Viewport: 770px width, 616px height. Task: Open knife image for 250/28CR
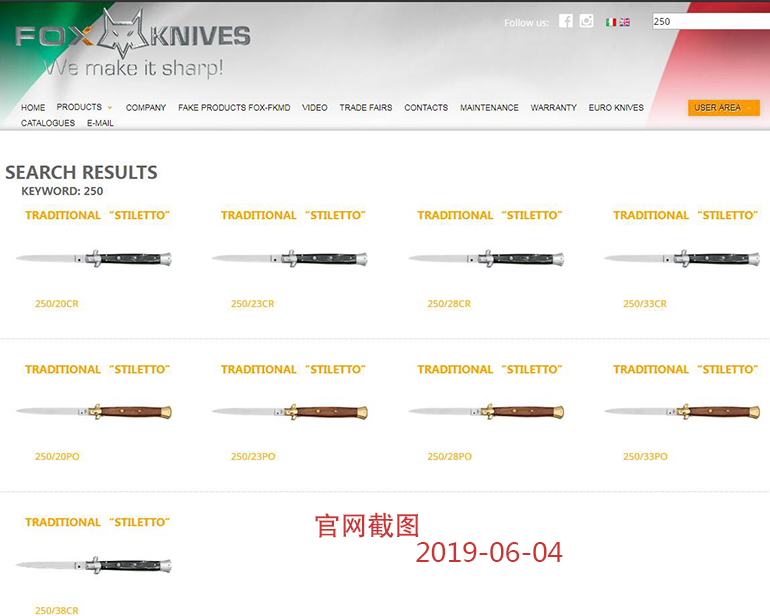(486, 258)
